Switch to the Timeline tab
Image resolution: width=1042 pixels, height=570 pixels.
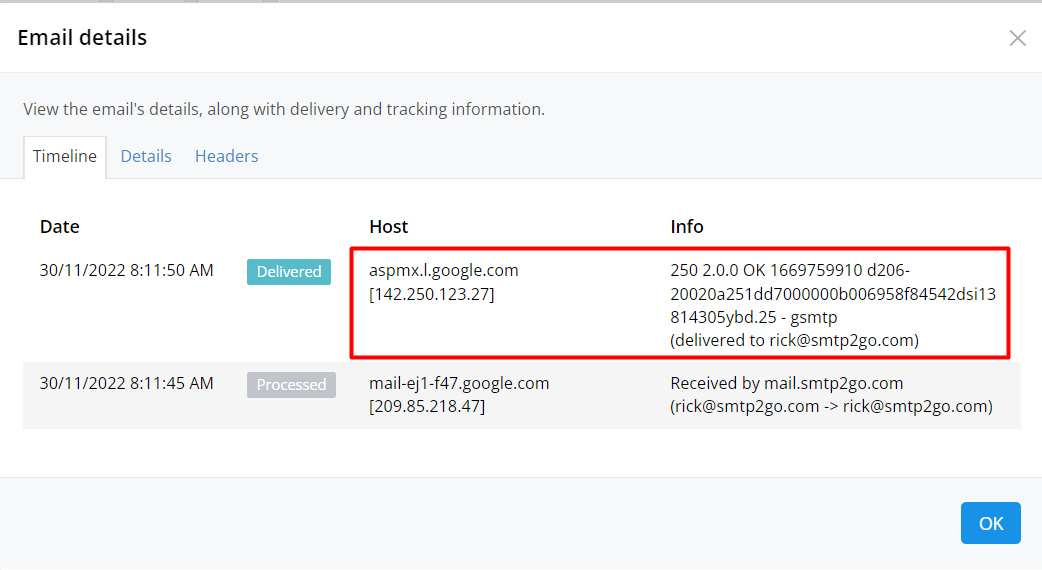(65, 157)
